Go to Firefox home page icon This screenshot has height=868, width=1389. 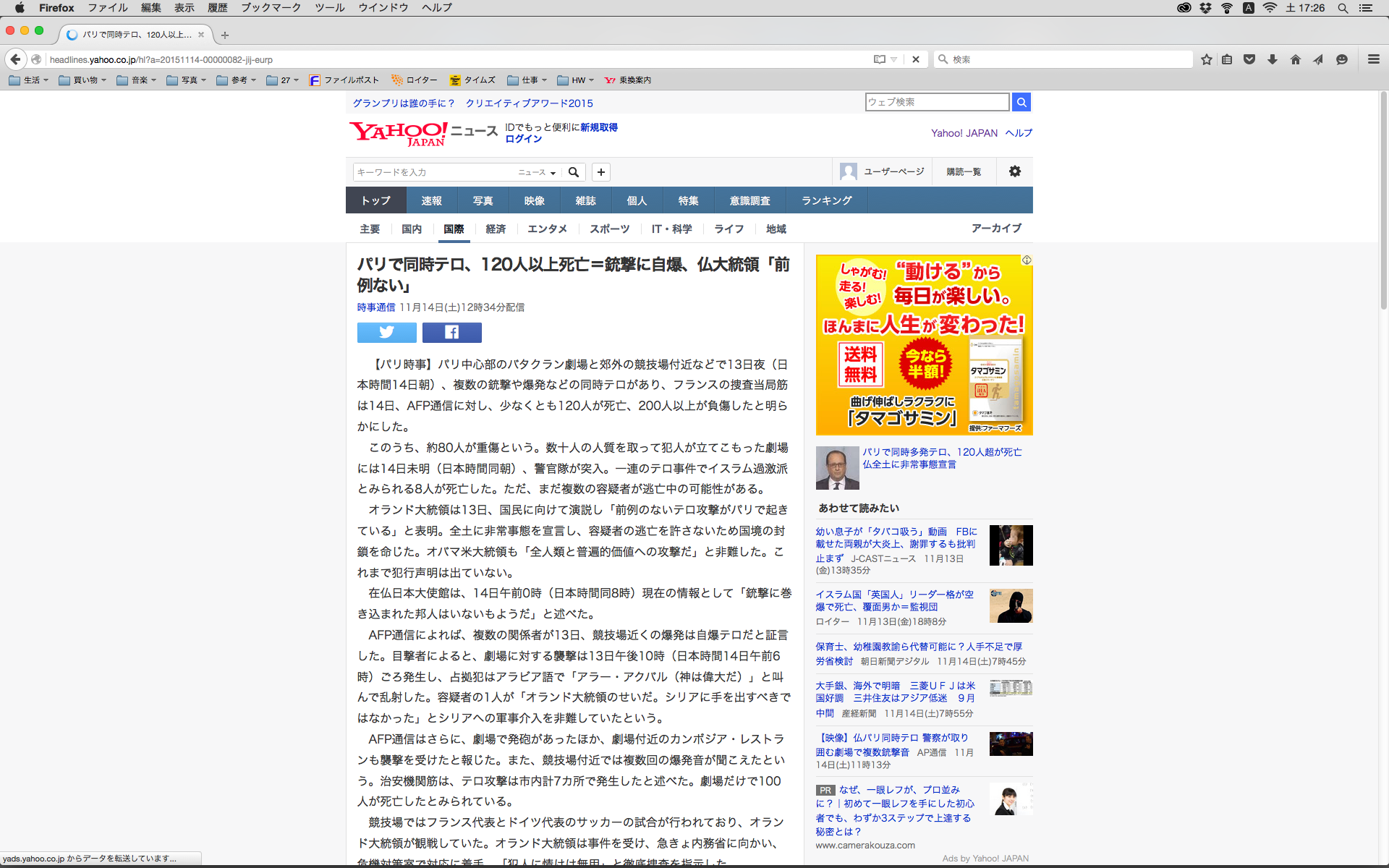[1295, 59]
